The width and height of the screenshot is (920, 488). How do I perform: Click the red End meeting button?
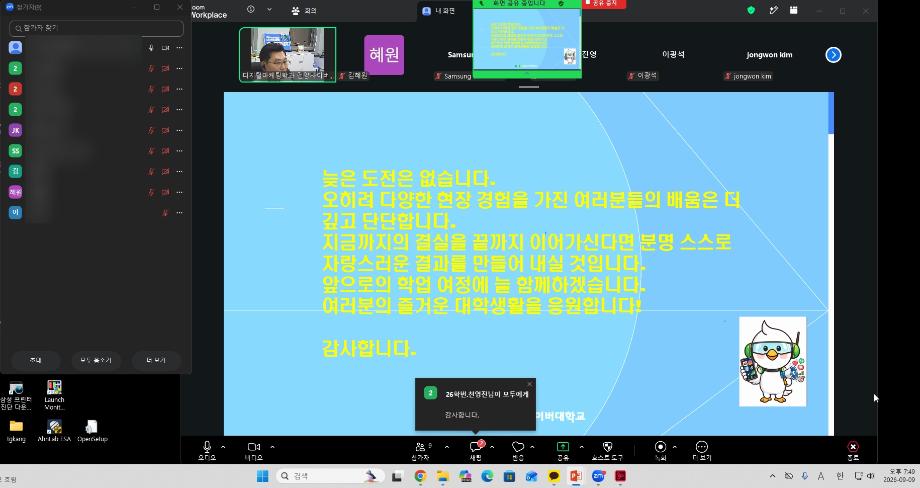tap(853, 450)
